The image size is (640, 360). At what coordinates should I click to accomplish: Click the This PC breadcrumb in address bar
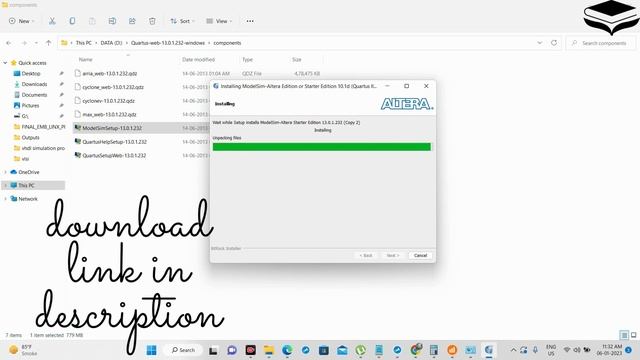pos(84,43)
